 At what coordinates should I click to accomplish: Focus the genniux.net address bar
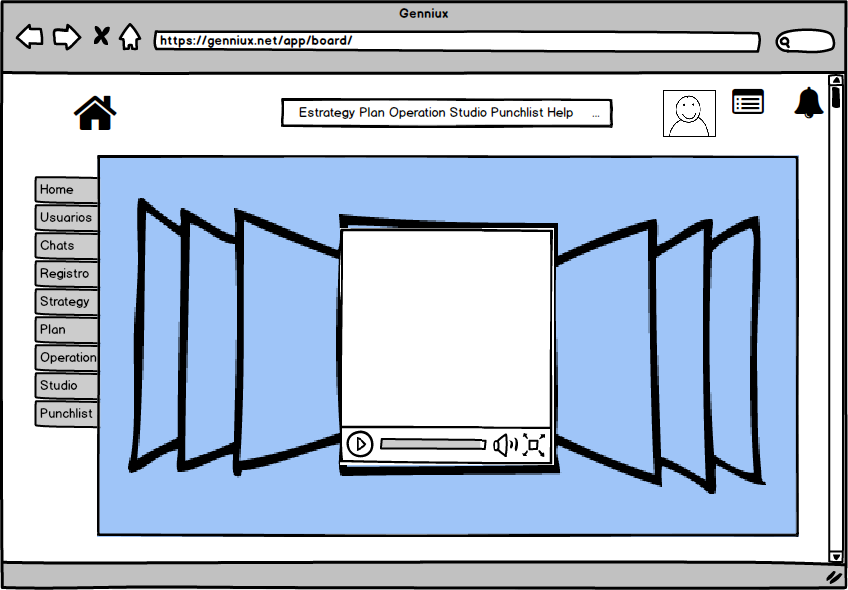(457, 41)
